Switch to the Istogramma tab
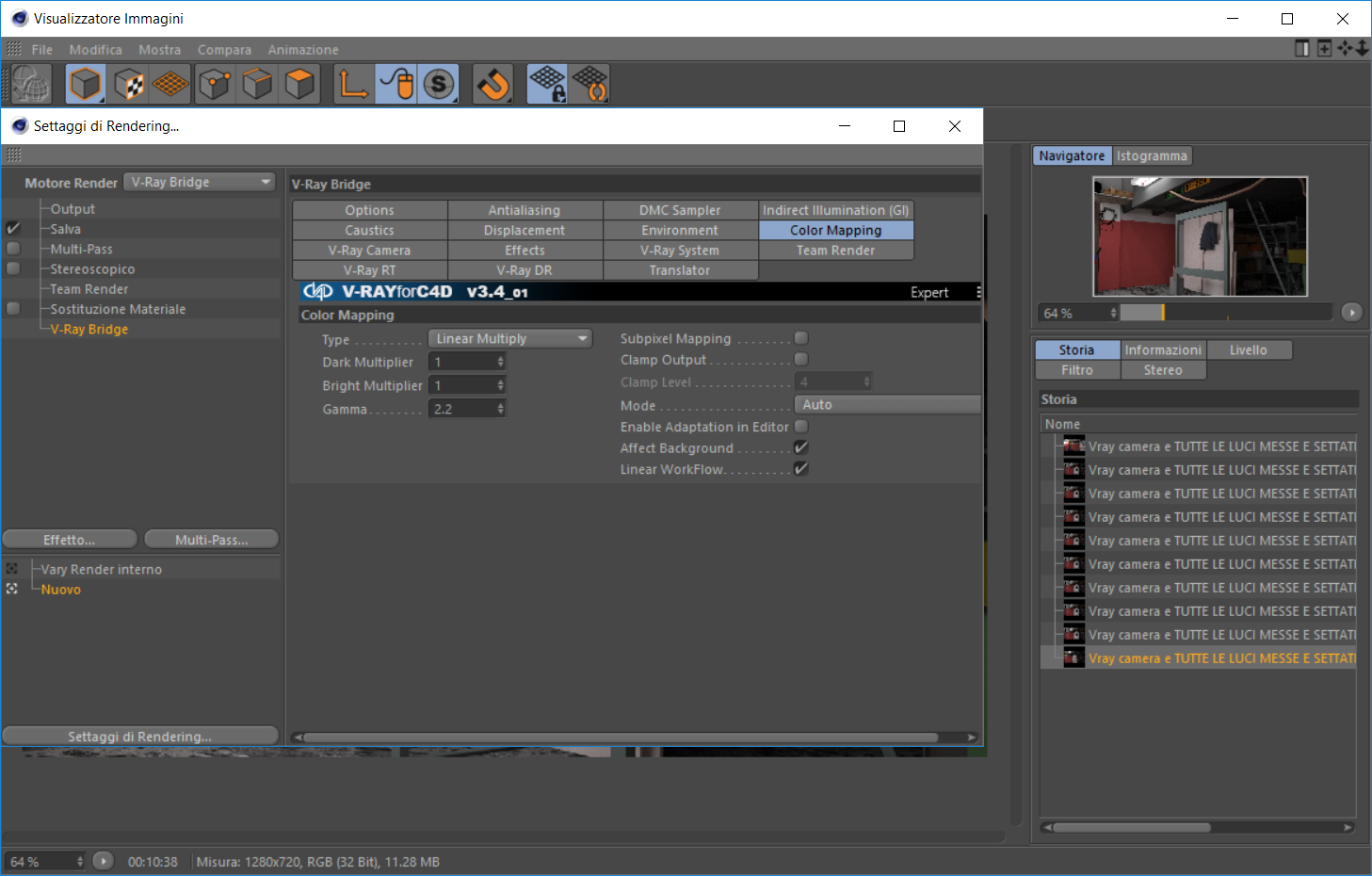Screen dimensions: 1372x876 1152,155
